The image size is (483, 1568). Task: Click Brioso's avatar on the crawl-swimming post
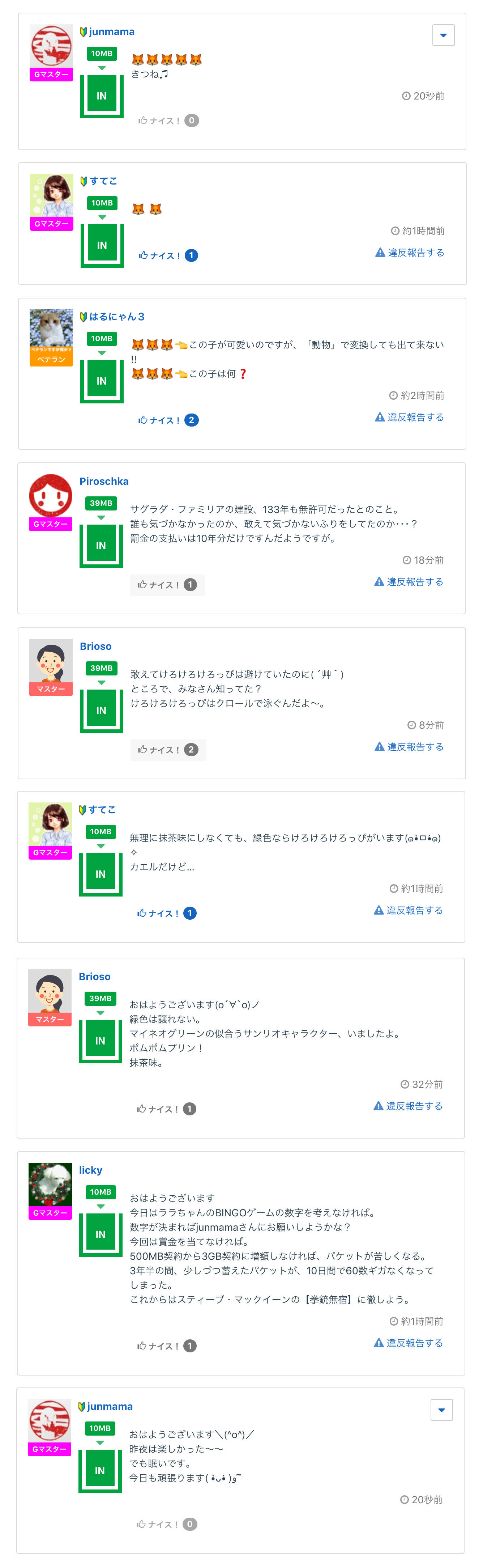(51, 660)
